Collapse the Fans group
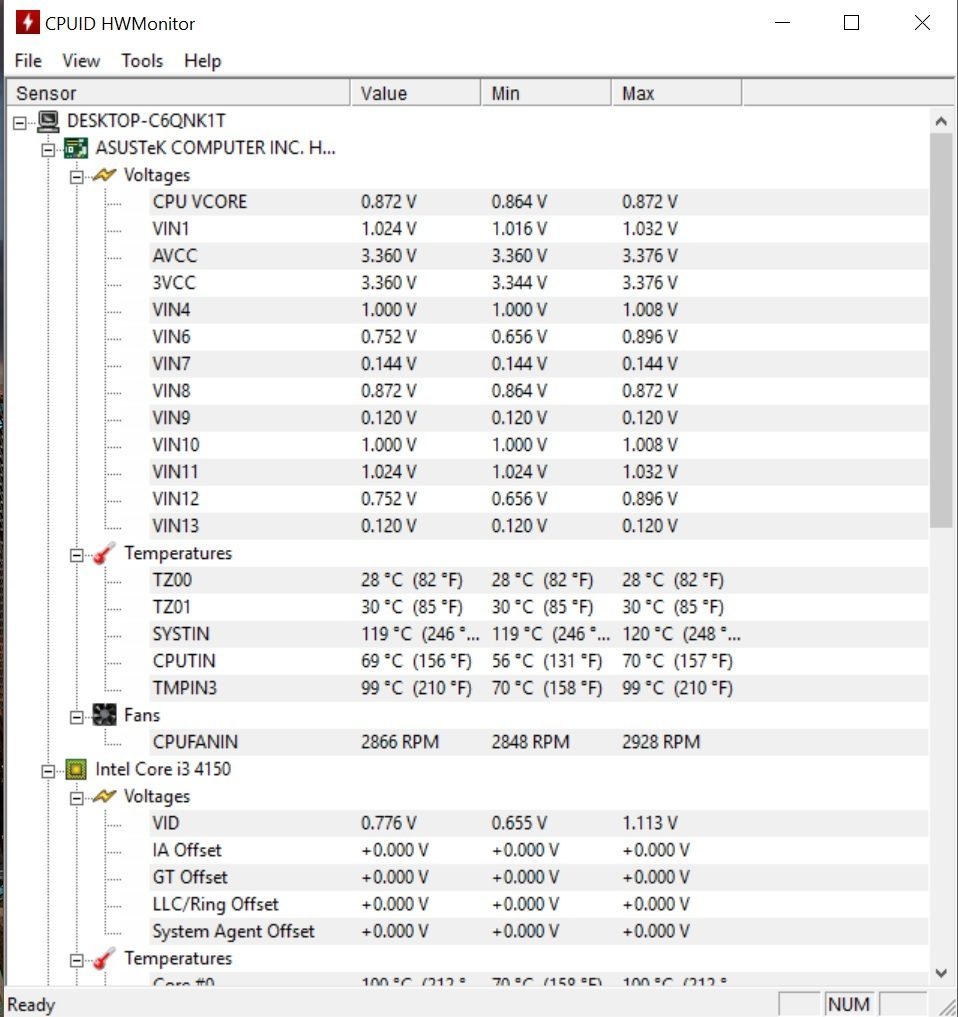Screen dimensions: 958x1017 [x=77, y=717]
